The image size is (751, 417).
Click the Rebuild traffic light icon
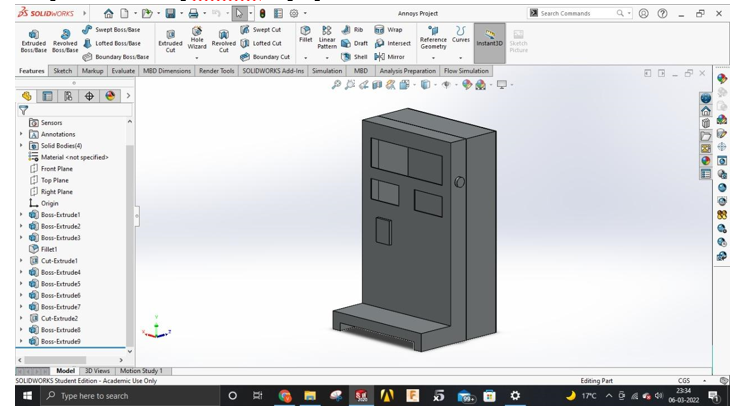(x=262, y=13)
